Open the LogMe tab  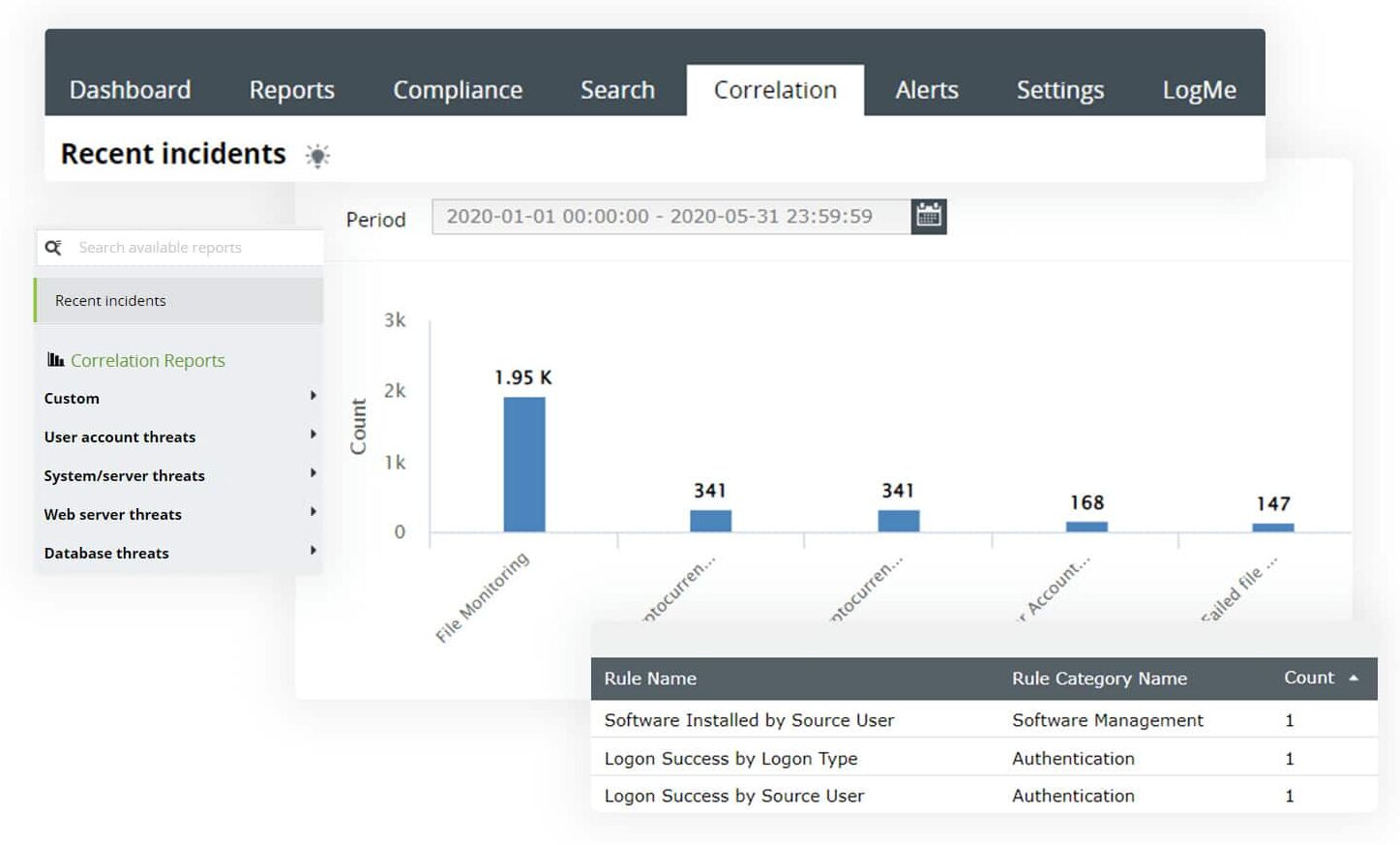click(x=1200, y=89)
